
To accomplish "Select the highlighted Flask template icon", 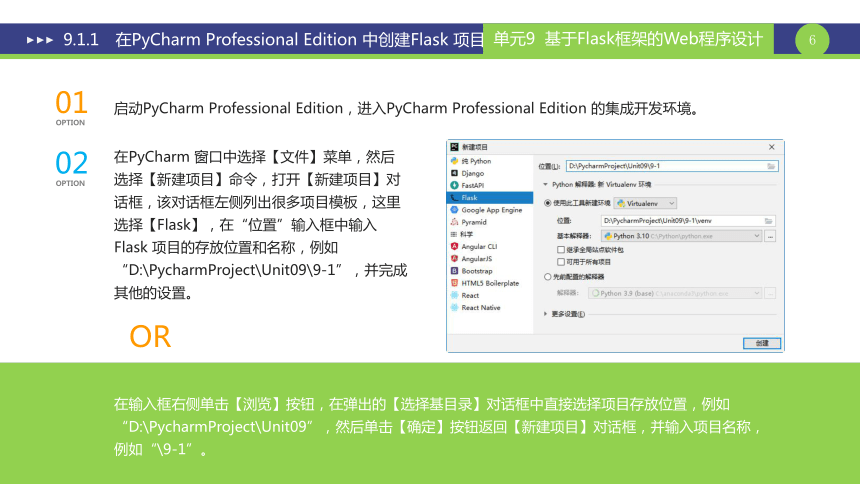I will (x=454, y=198).
